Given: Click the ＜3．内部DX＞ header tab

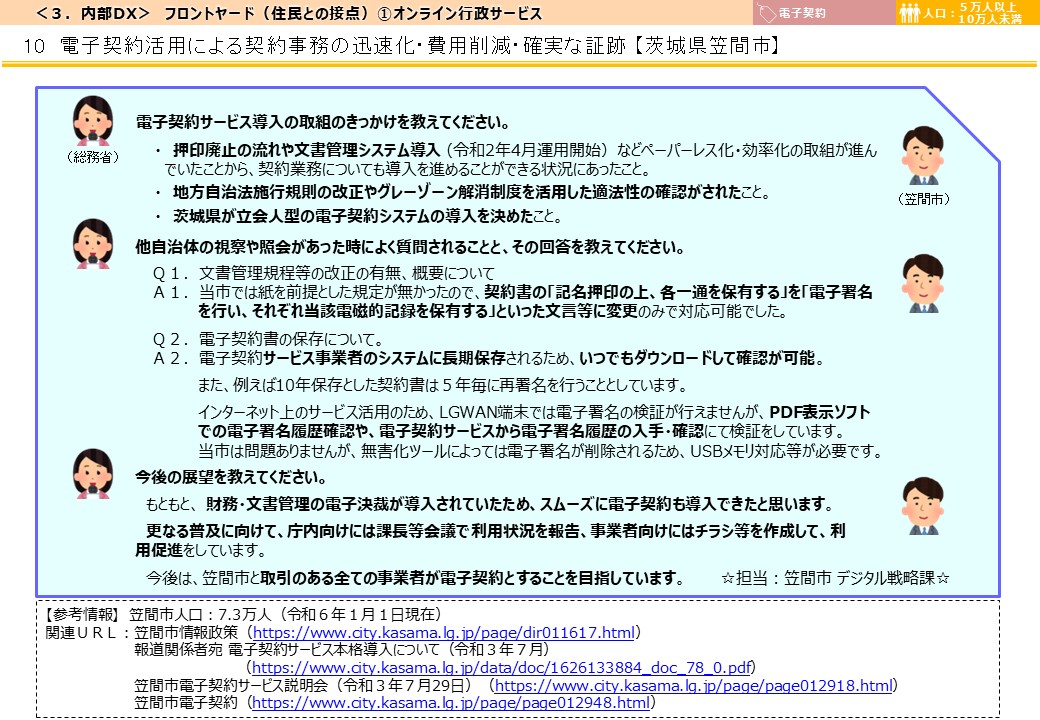Looking at the screenshot, I should tap(70, 13).
